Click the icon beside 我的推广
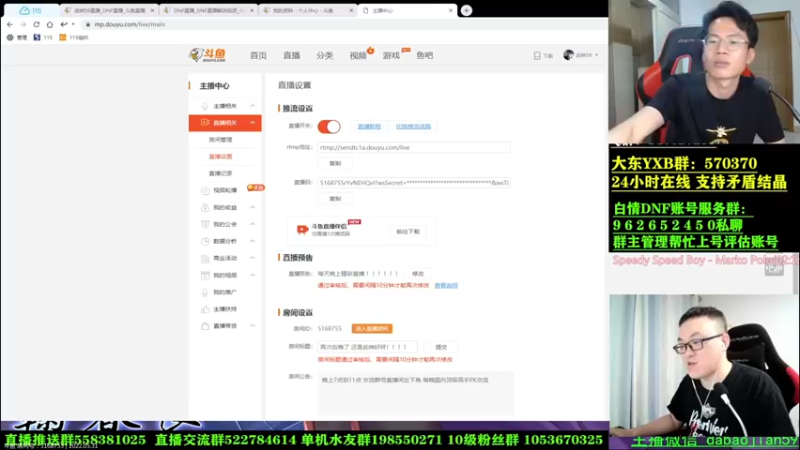The width and height of the screenshot is (800, 450). coord(205,292)
